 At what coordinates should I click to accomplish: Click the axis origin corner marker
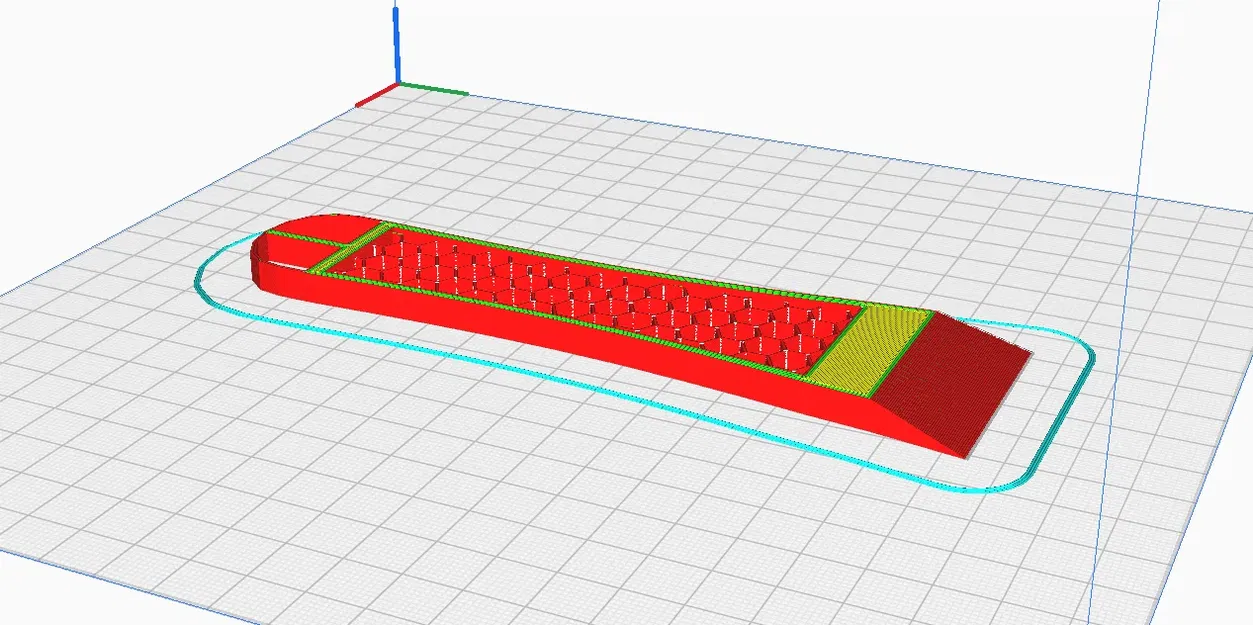click(397, 82)
